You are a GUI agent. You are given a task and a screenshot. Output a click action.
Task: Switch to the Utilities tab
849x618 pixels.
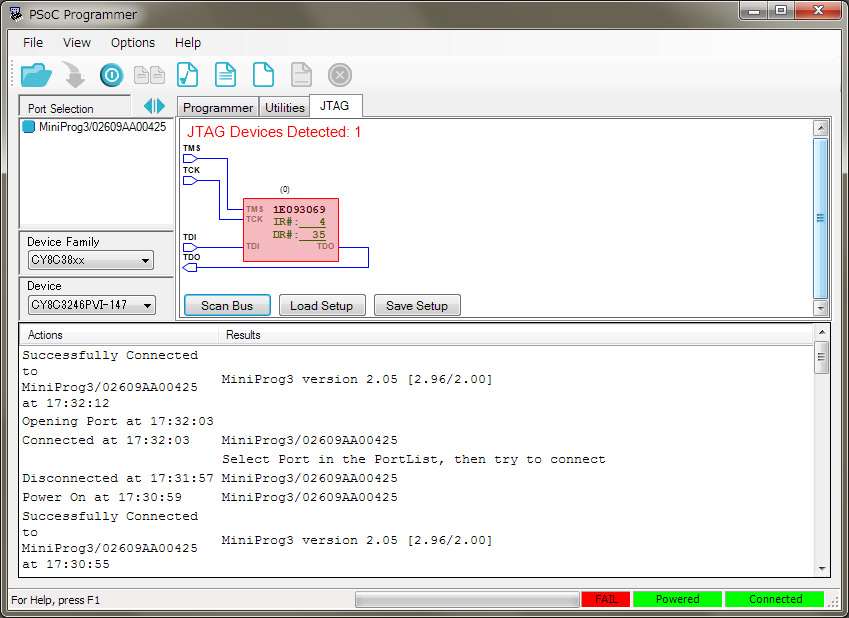pyautogui.click(x=284, y=107)
